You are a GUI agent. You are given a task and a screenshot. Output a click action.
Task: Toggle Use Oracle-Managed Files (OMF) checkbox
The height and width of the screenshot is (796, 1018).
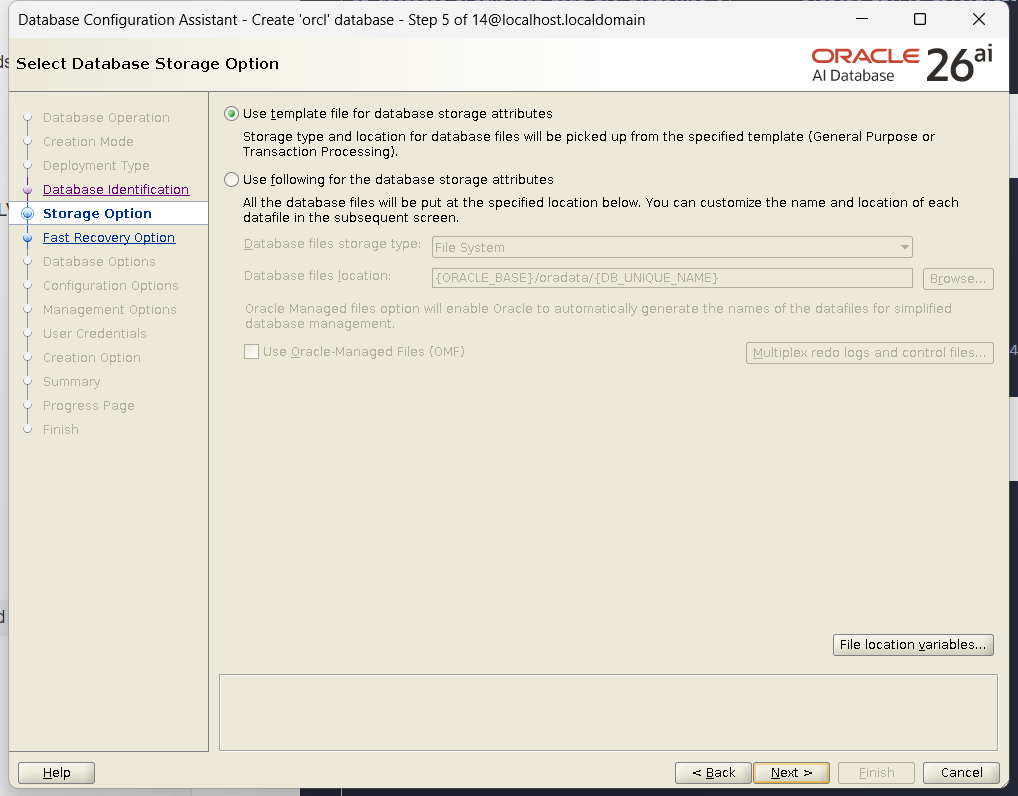(x=251, y=352)
